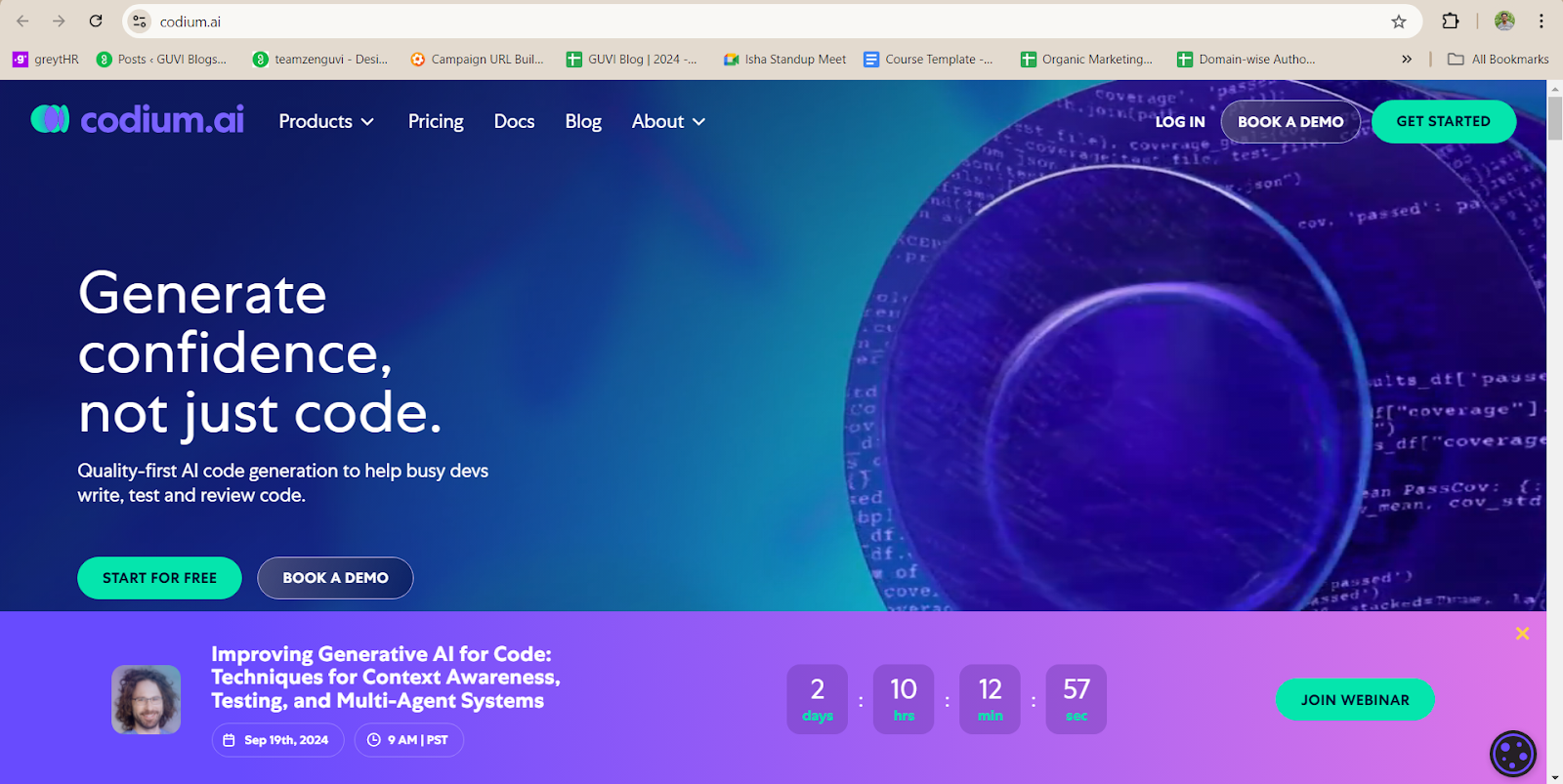This screenshot has width=1563, height=784.
Task: Open the Docs page
Action: 514,122
